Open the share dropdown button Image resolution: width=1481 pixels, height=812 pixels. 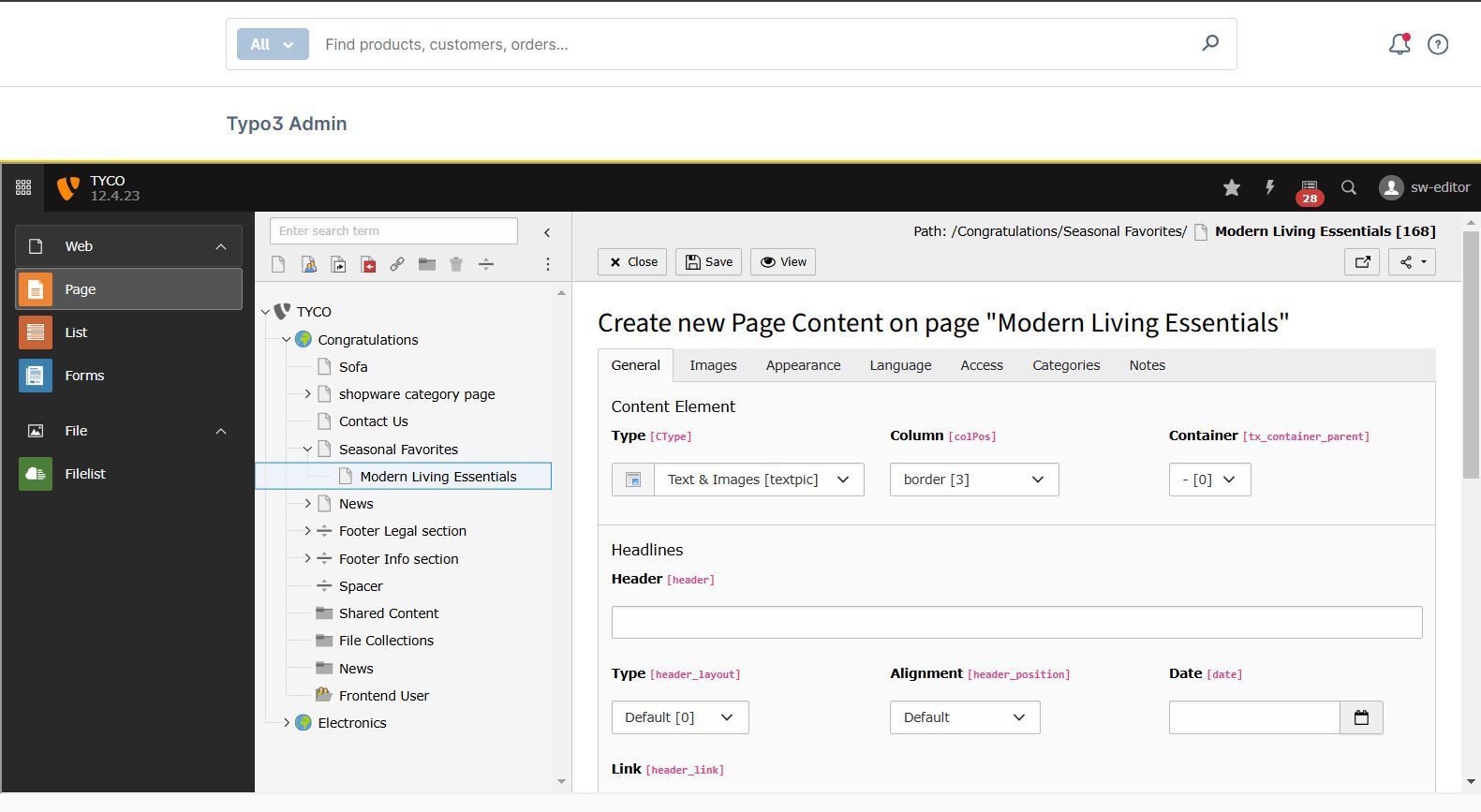[1412, 262]
